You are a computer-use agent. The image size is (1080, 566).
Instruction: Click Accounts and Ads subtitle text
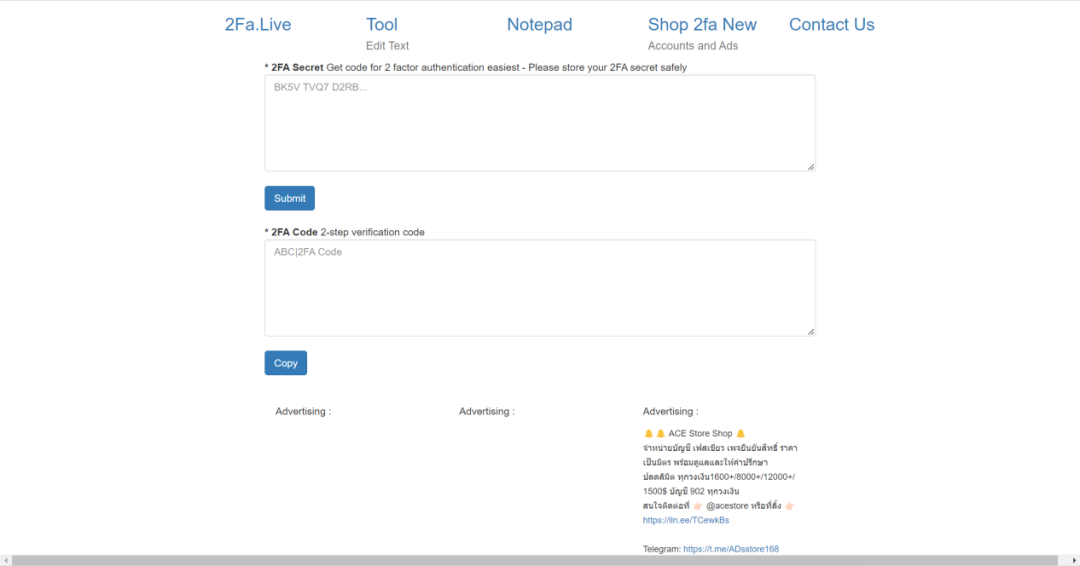click(x=692, y=46)
